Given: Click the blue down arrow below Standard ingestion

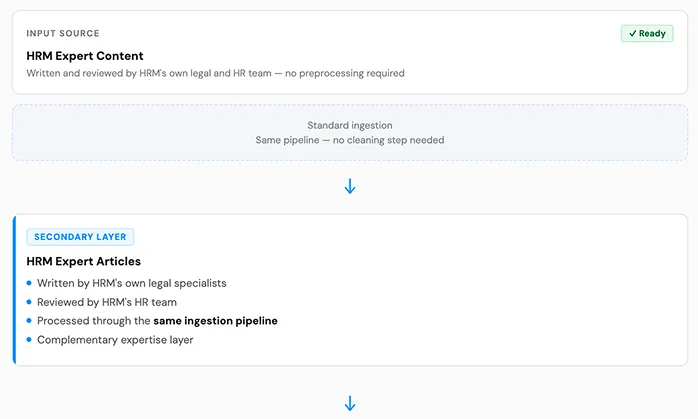Looking at the screenshot, I should pyautogui.click(x=350, y=186).
